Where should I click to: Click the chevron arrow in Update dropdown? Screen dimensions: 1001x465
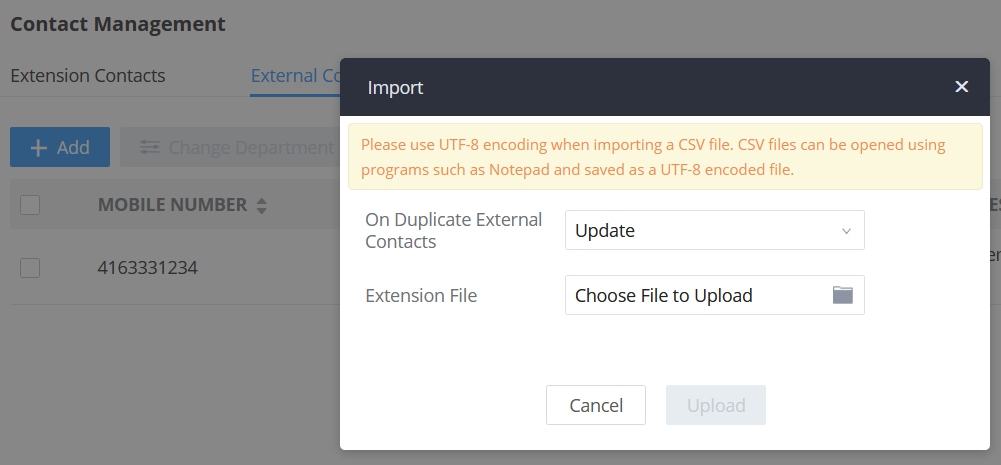[846, 231]
